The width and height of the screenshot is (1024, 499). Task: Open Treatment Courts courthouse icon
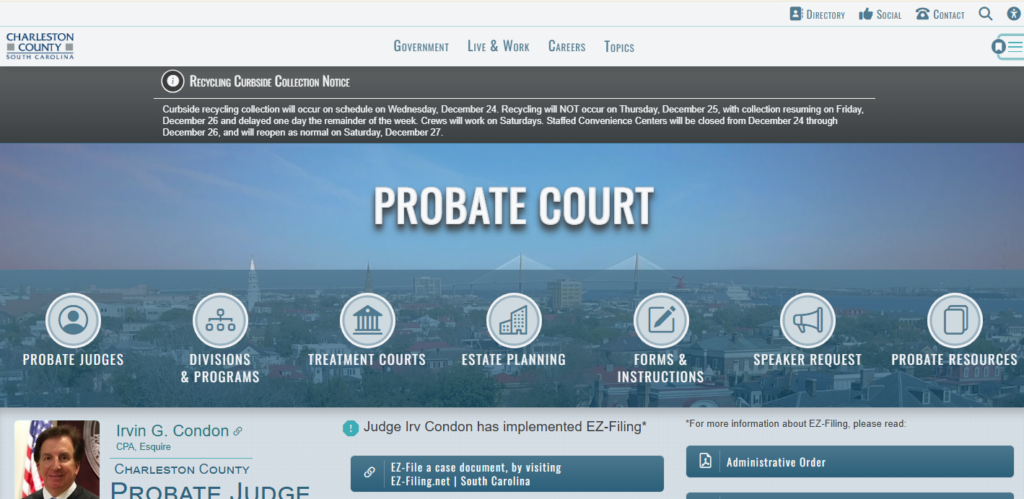(x=367, y=320)
